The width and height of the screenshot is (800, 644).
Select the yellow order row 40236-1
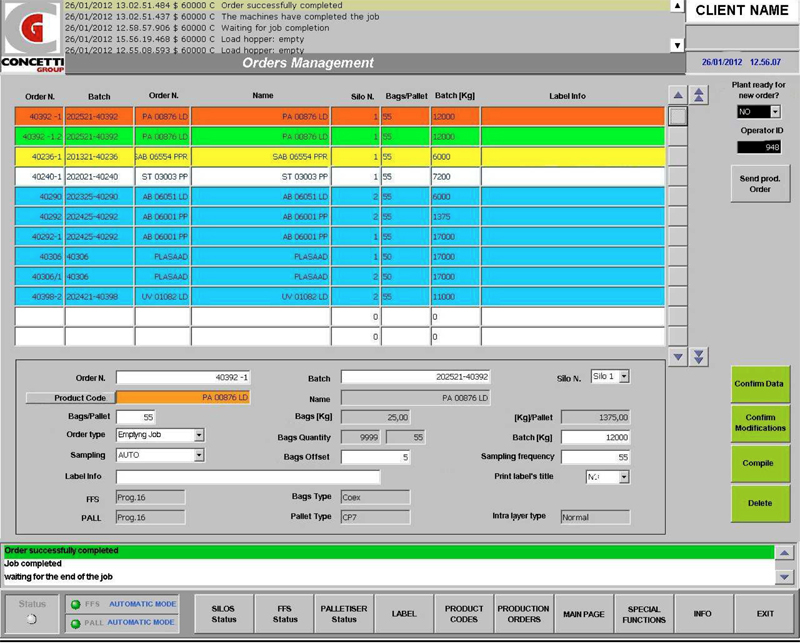pos(340,157)
